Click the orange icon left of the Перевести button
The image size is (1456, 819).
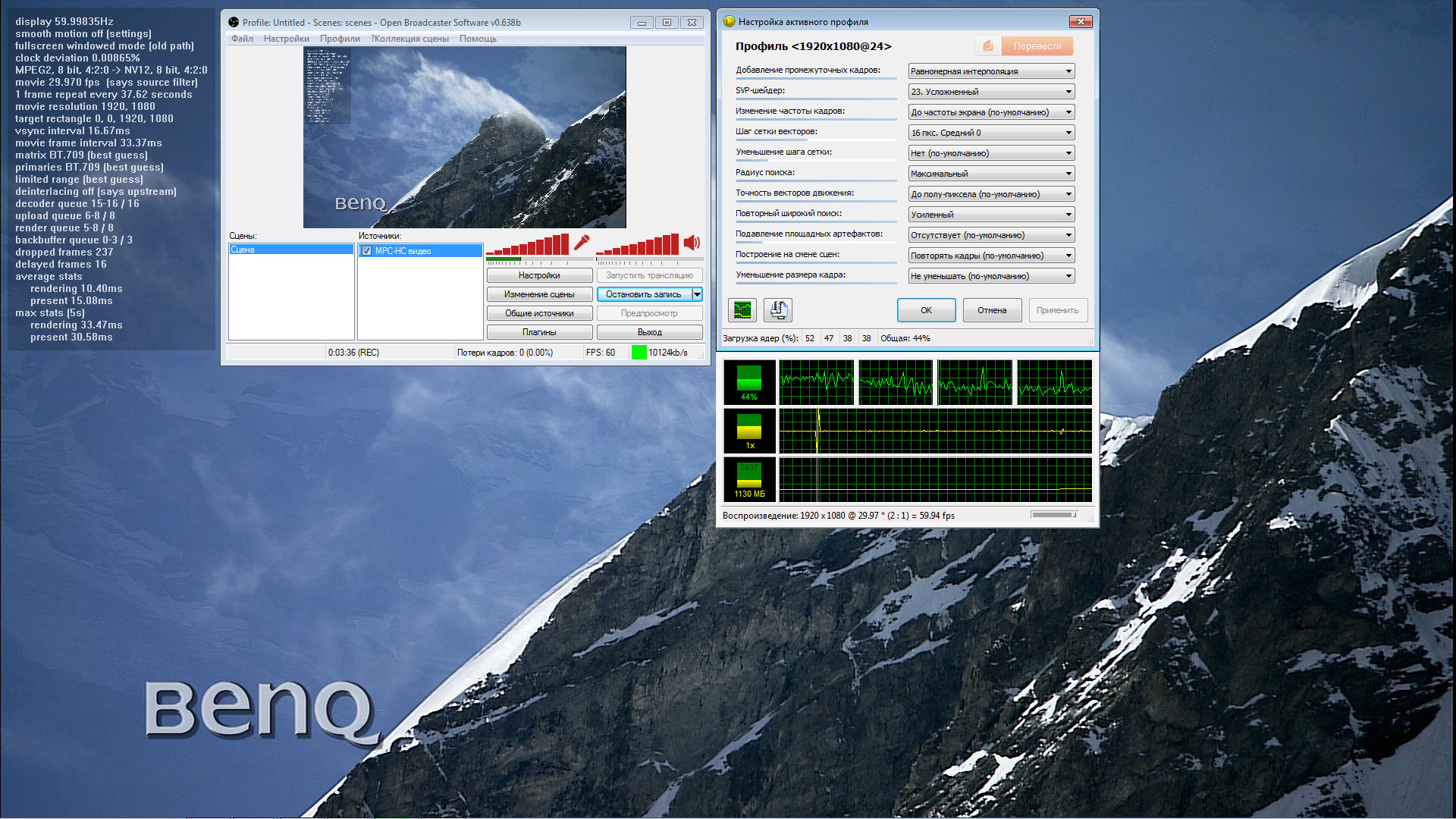pyautogui.click(x=987, y=46)
